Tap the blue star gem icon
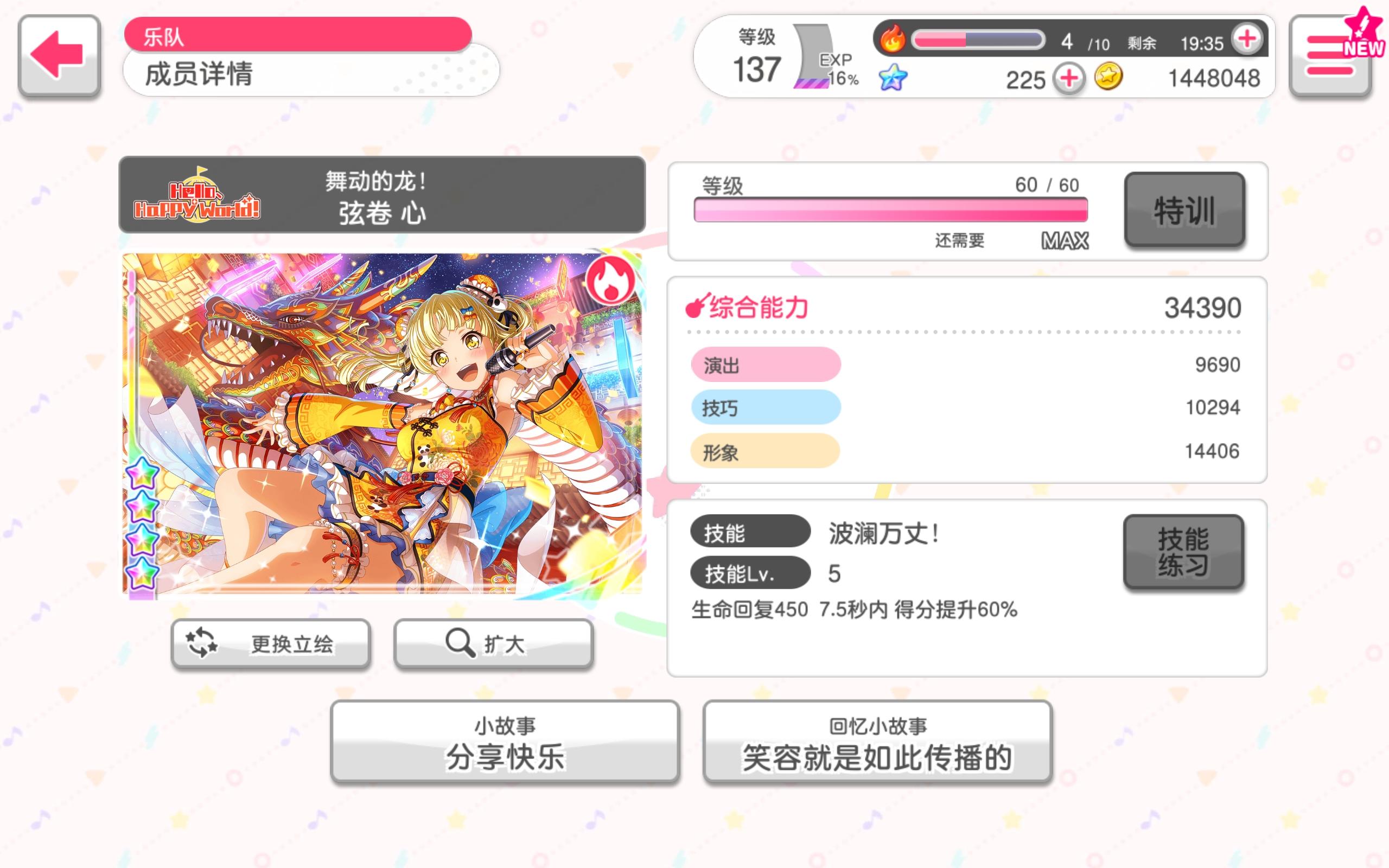 (893, 77)
